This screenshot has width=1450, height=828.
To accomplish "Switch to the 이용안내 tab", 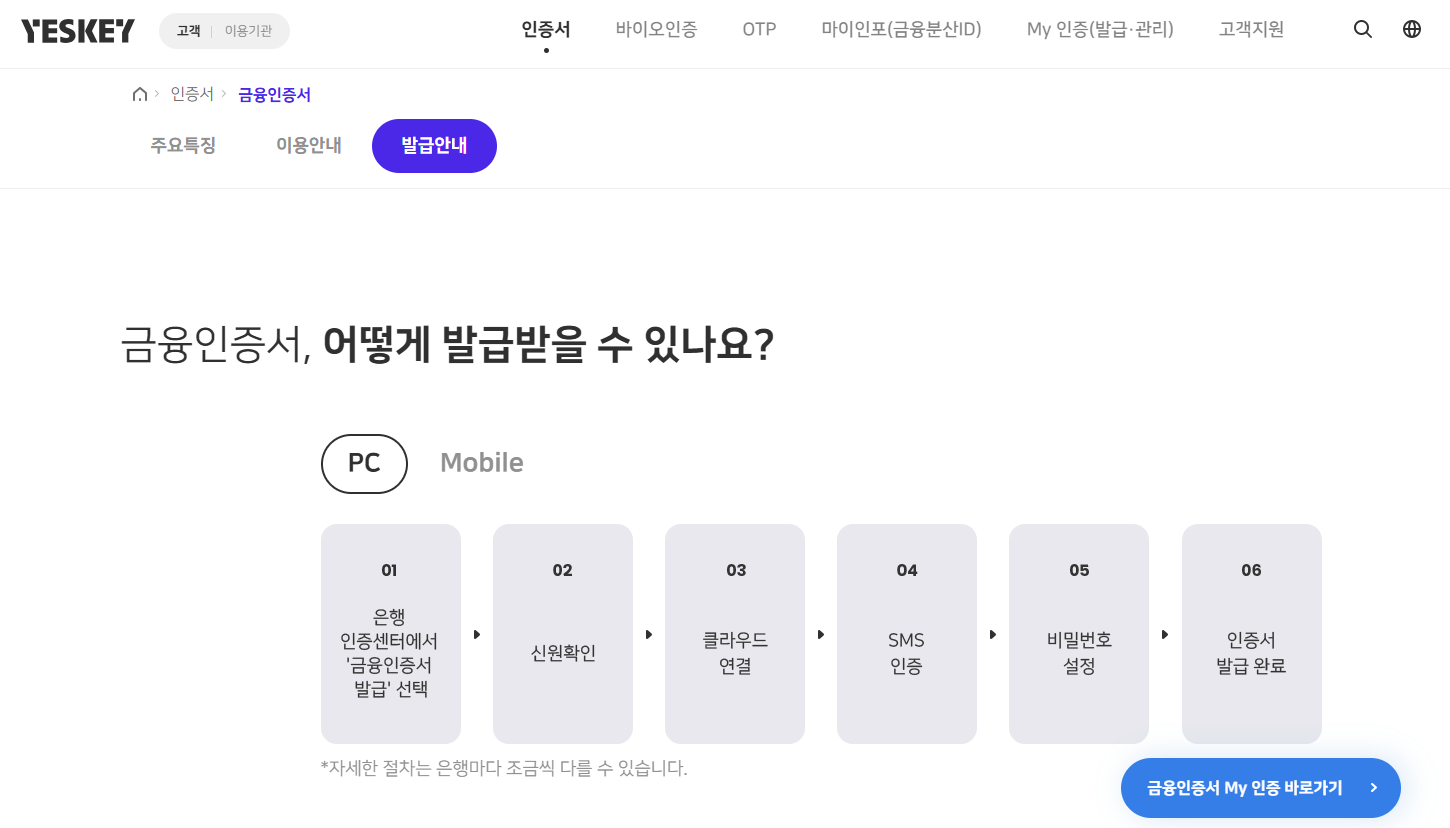I will click(x=308, y=145).
